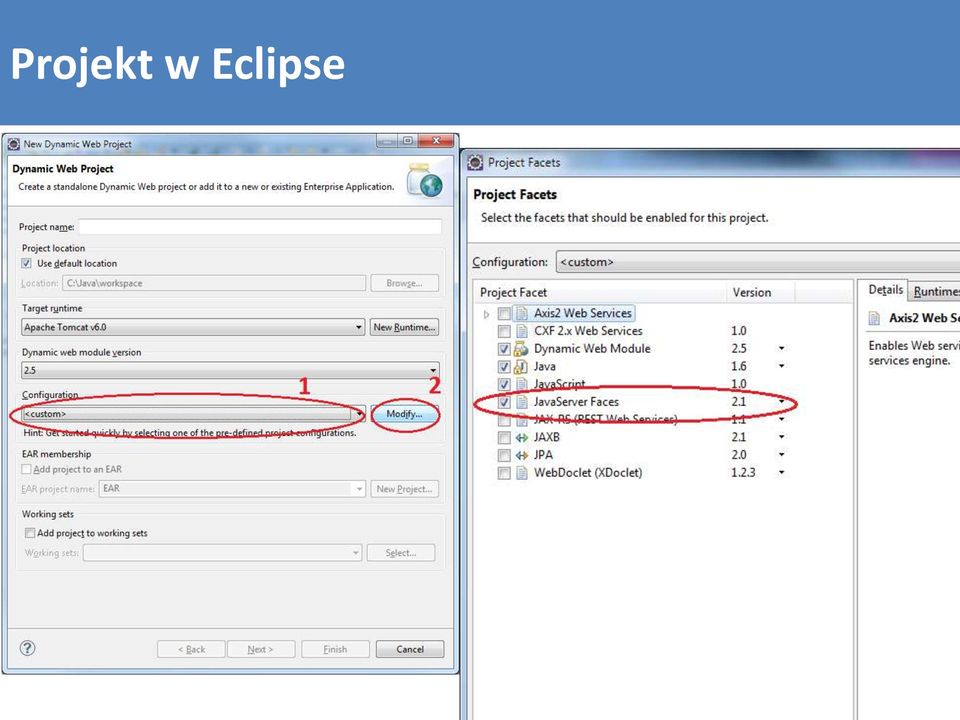Click the help question mark icon

(28, 648)
